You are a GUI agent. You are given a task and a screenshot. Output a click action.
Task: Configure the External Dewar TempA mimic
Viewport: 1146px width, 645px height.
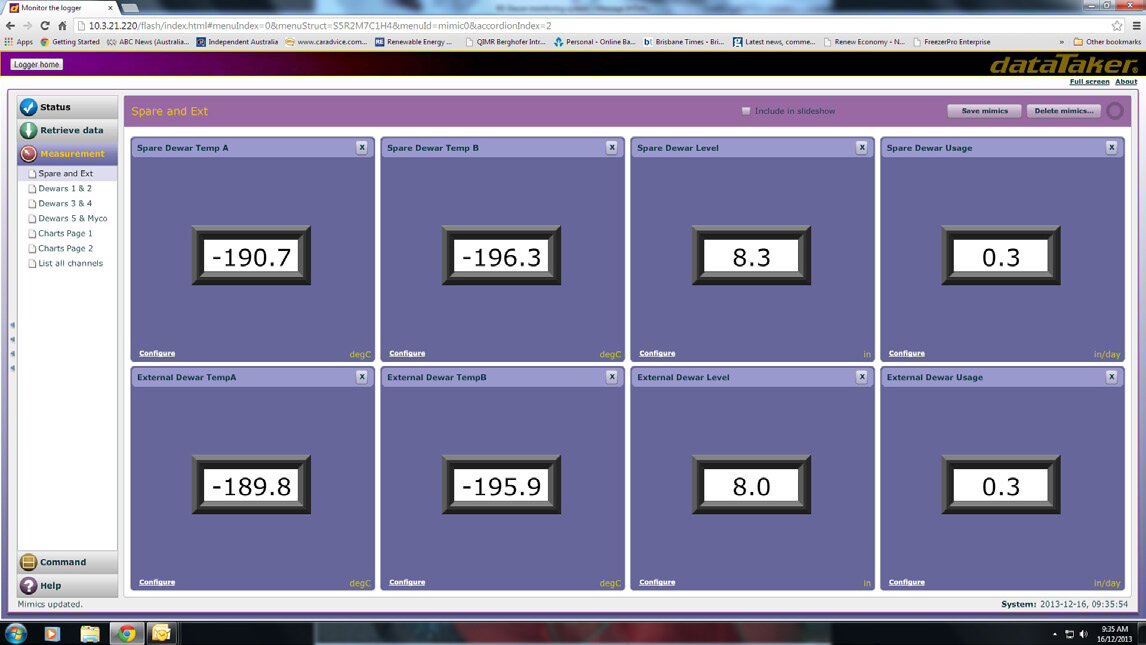coord(157,582)
